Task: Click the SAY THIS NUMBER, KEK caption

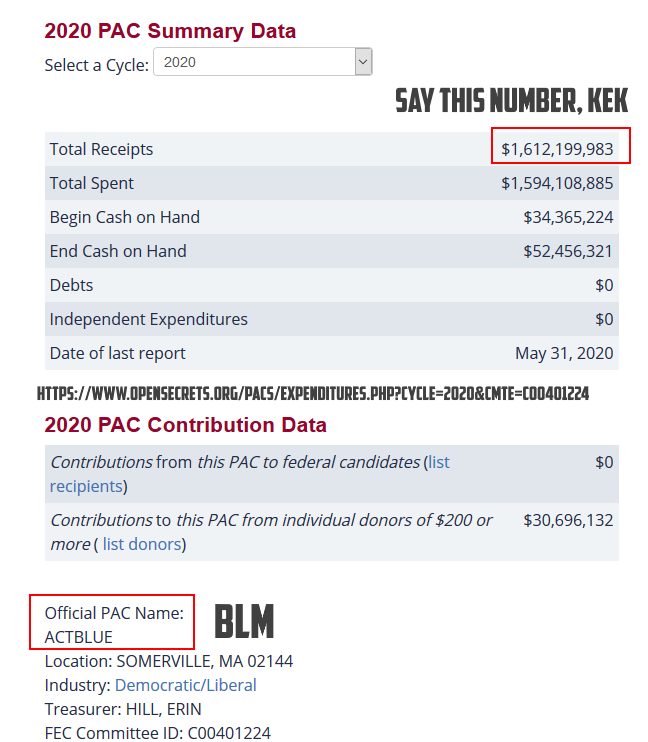Action: 511,101
